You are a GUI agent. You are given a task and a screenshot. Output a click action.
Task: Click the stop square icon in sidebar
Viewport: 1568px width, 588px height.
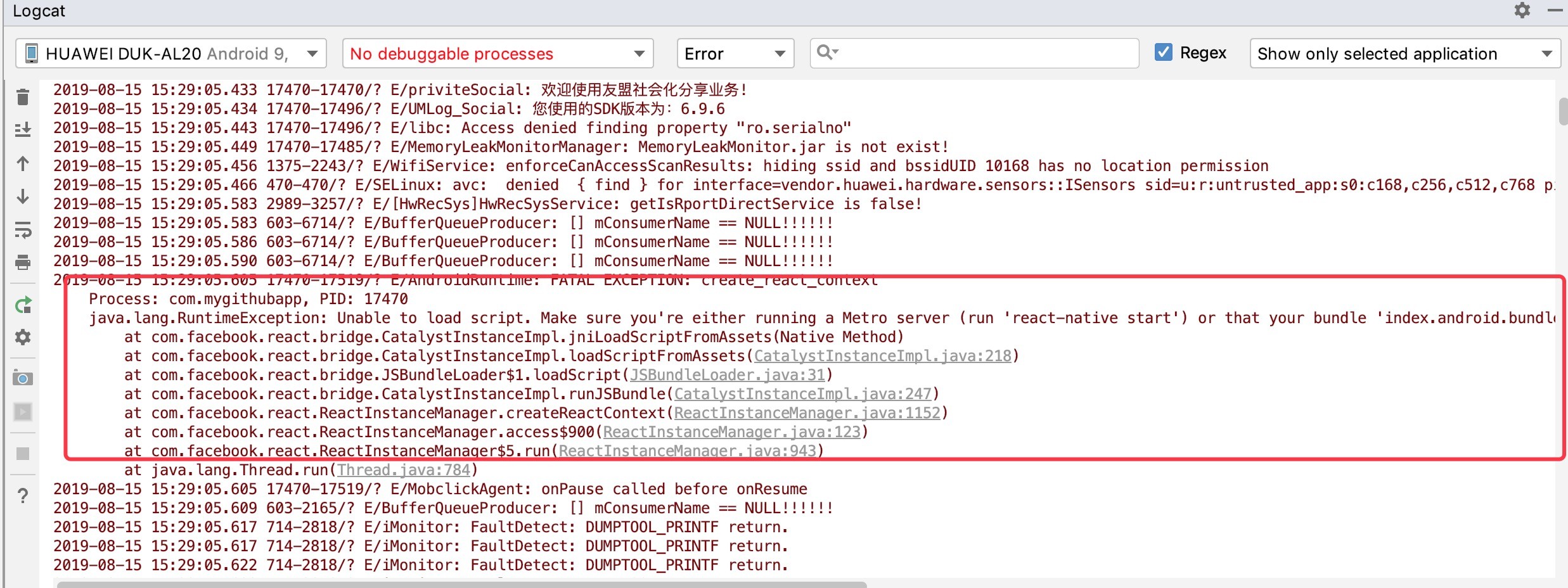click(23, 454)
